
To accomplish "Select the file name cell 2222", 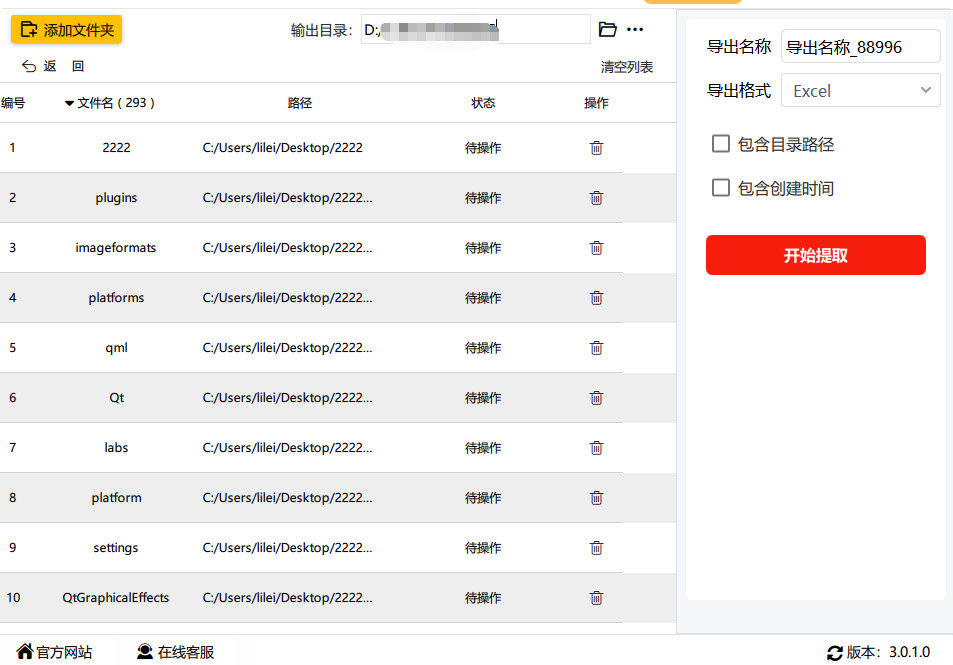I will [x=116, y=148].
